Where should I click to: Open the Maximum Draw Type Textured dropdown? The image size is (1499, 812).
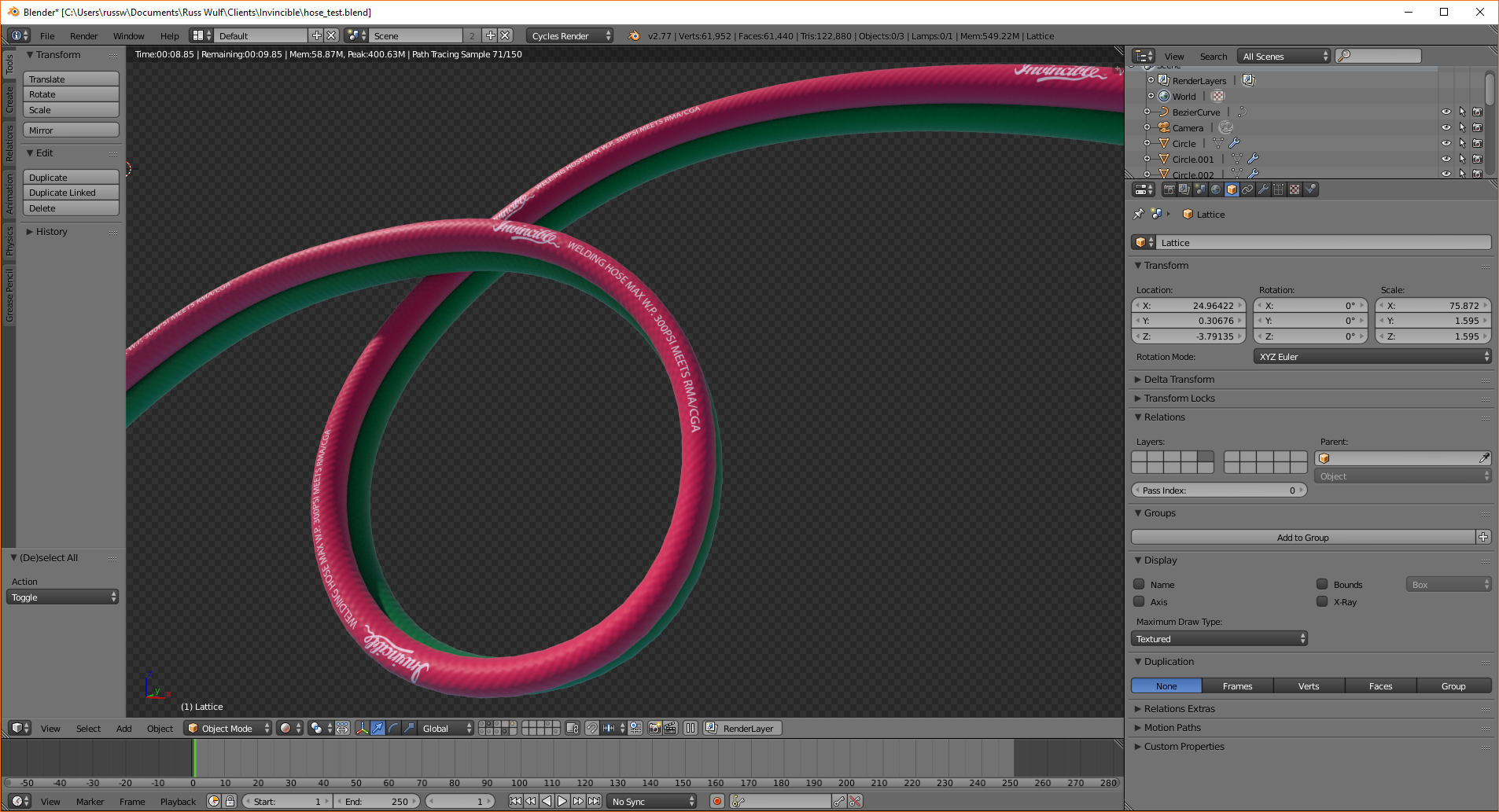coord(1219,639)
